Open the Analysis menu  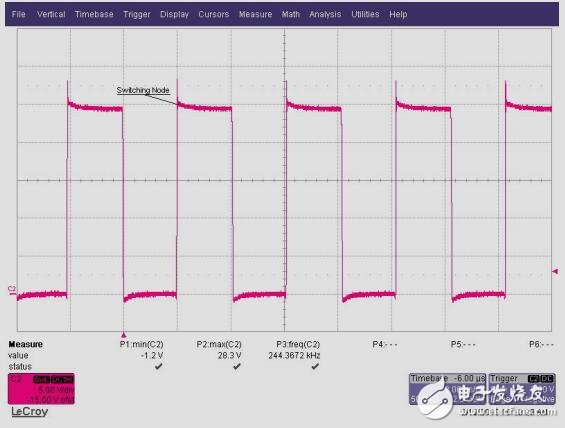(325, 14)
